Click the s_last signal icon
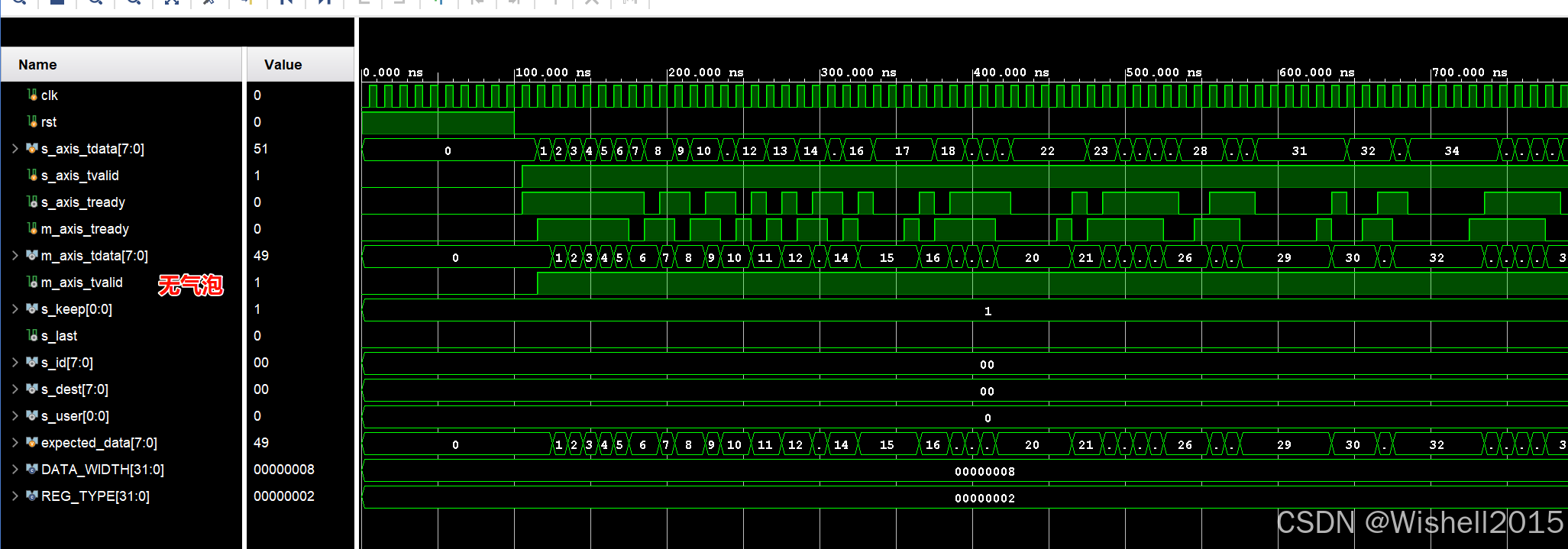1568x549 pixels. [x=32, y=335]
